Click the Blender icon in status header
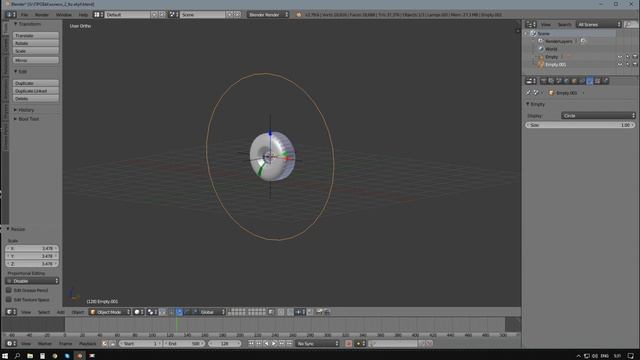Viewport: 640px width, 360px height. (299, 15)
